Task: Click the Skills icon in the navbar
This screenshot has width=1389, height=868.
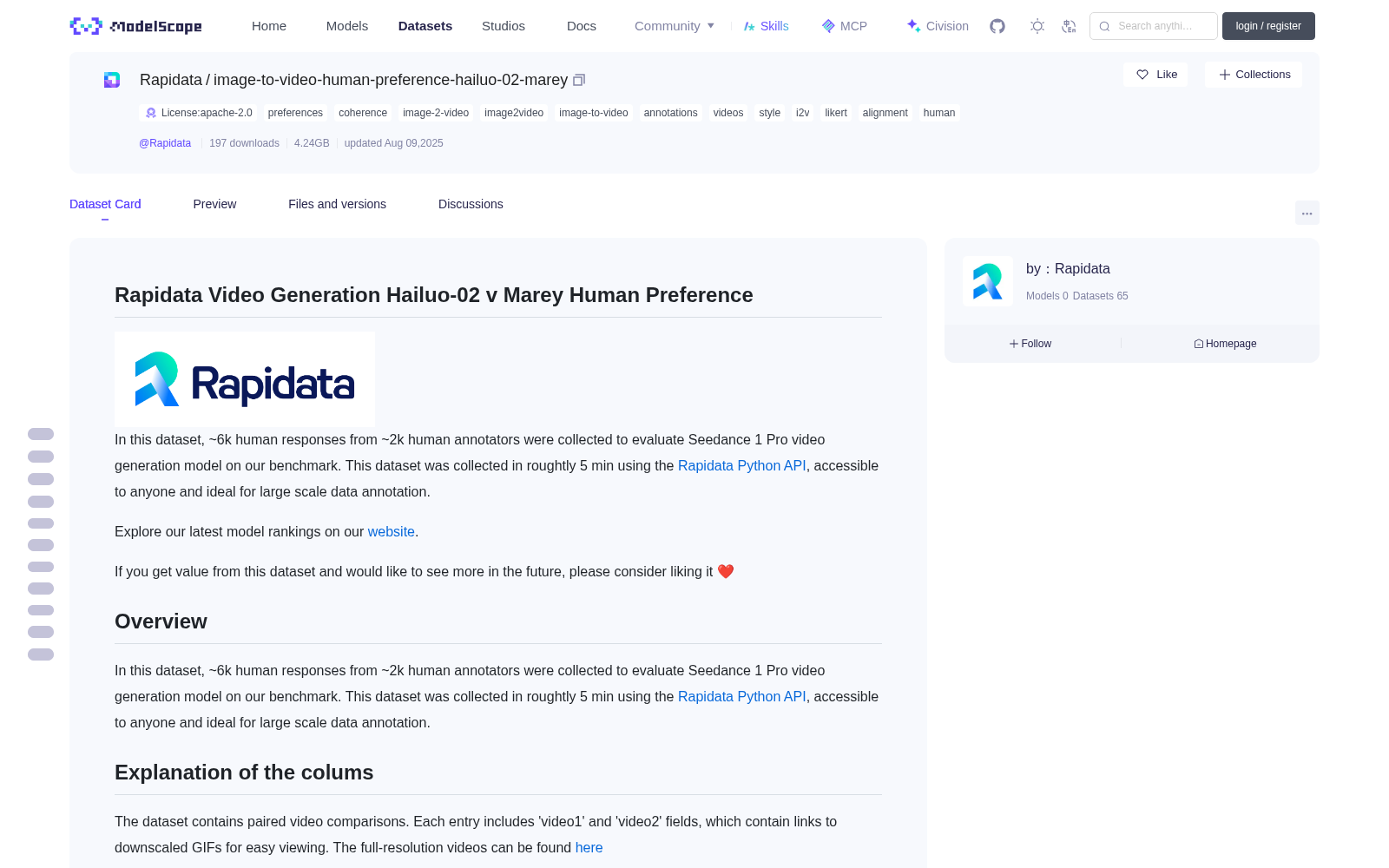Action: [x=749, y=26]
